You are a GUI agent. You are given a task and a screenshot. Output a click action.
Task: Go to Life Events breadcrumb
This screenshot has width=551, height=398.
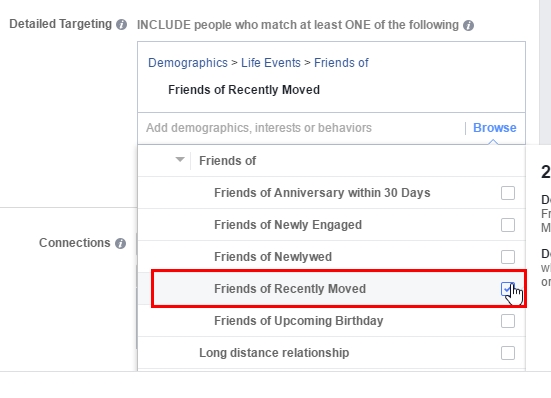pyautogui.click(x=271, y=63)
